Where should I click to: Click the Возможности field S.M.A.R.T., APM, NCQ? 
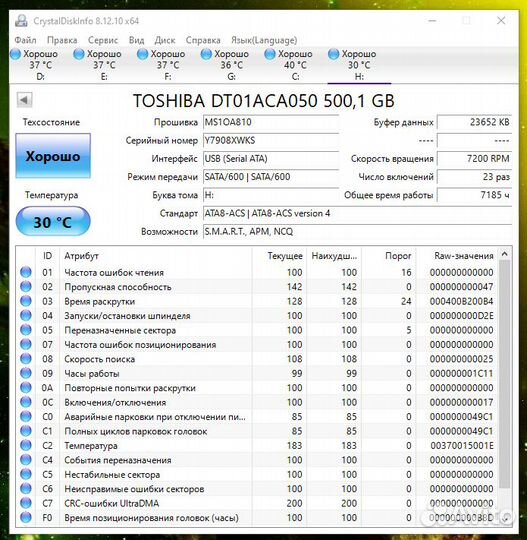[358, 232]
